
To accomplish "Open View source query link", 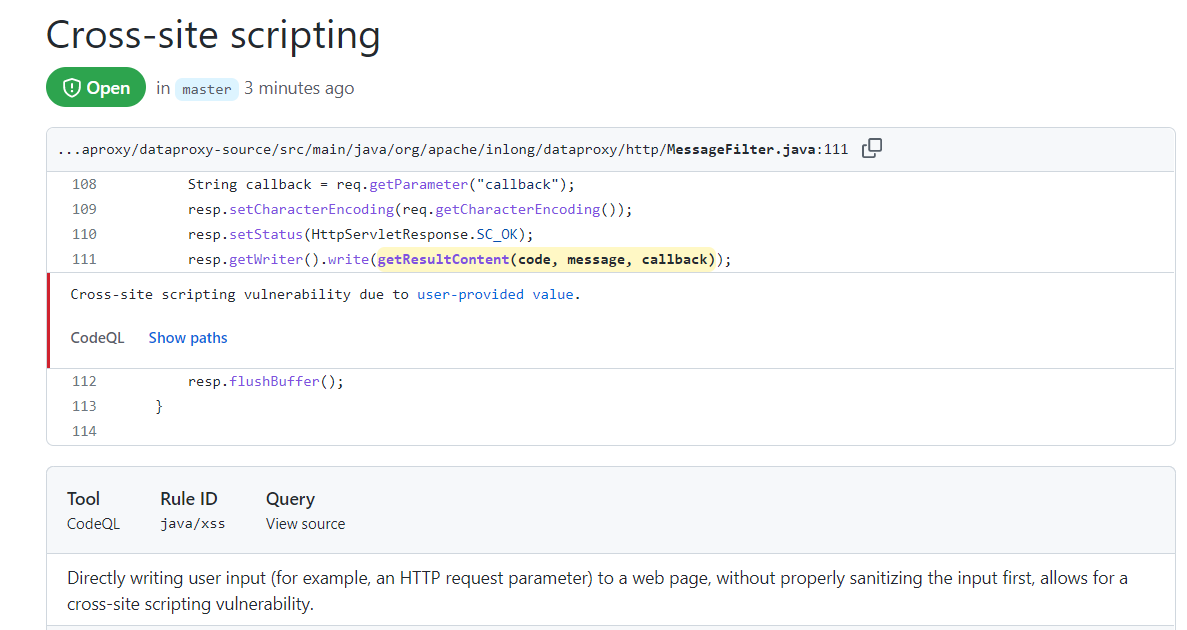I will [x=305, y=523].
